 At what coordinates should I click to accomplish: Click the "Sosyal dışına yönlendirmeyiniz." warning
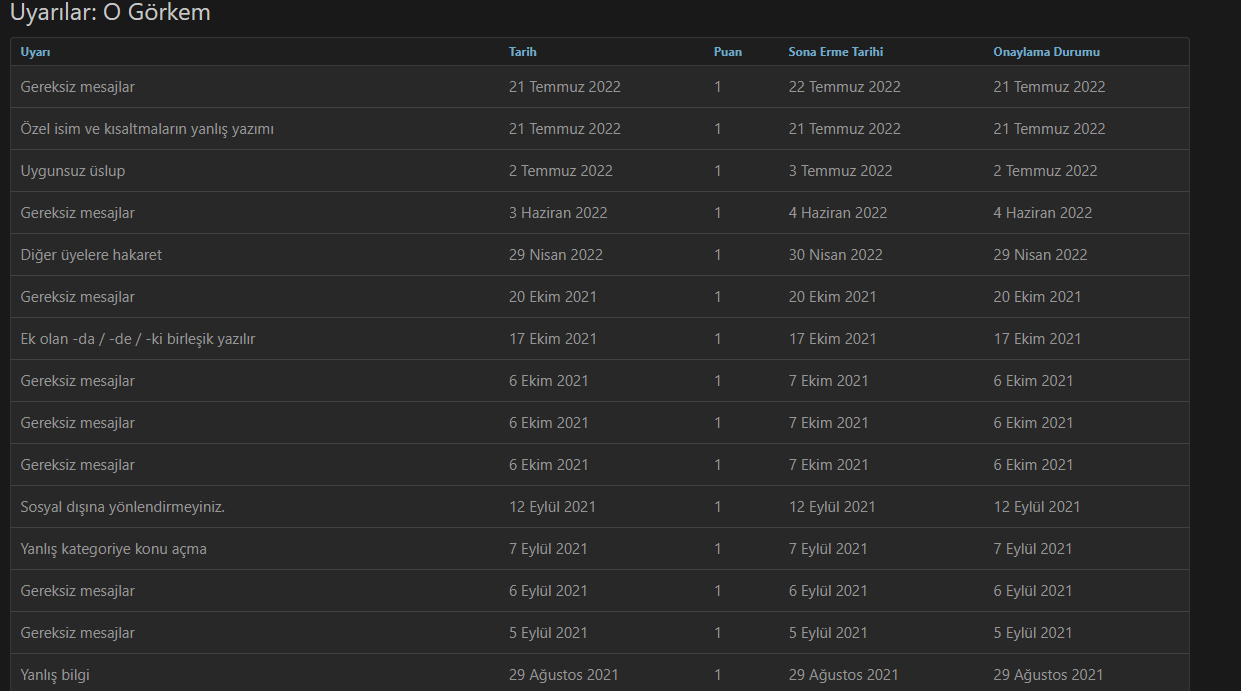tap(123, 507)
